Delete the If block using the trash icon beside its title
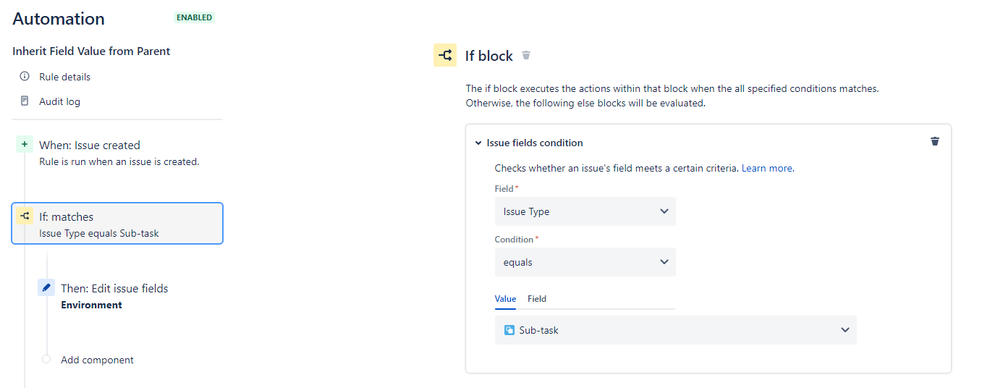 pyautogui.click(x=526, y=55)
